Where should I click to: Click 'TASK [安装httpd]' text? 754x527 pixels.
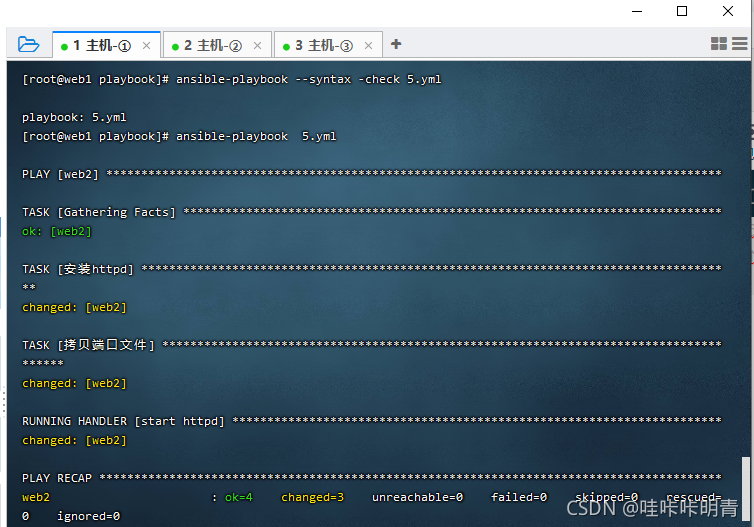77,269
